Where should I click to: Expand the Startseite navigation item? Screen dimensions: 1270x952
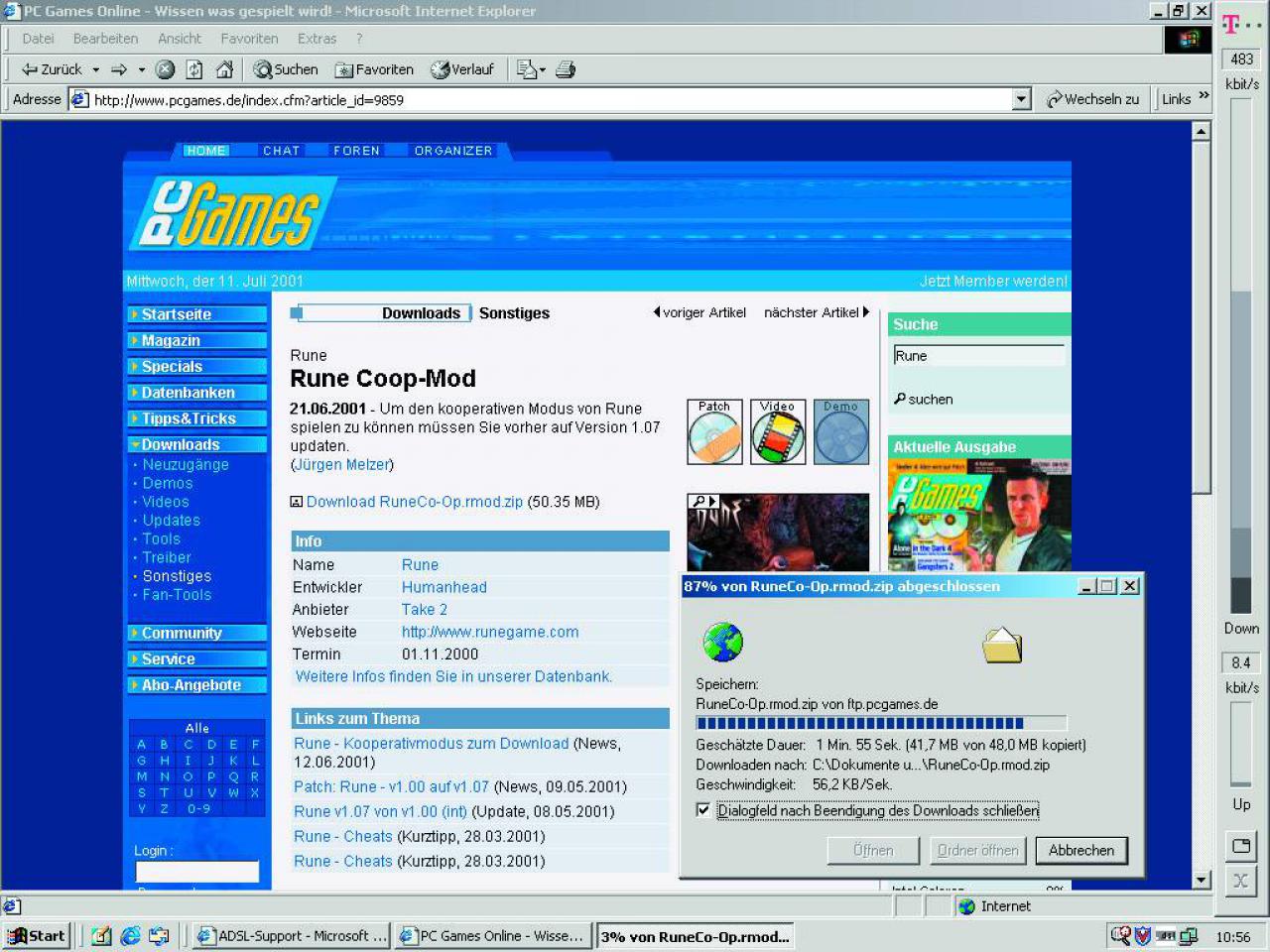[x=197, y=314]
